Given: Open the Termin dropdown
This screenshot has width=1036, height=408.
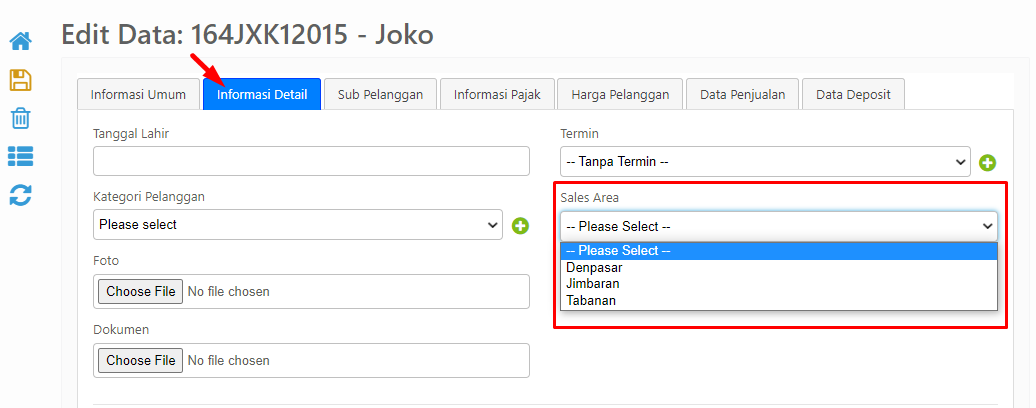Looking at the screenshot, I should (x=765, y=162).
